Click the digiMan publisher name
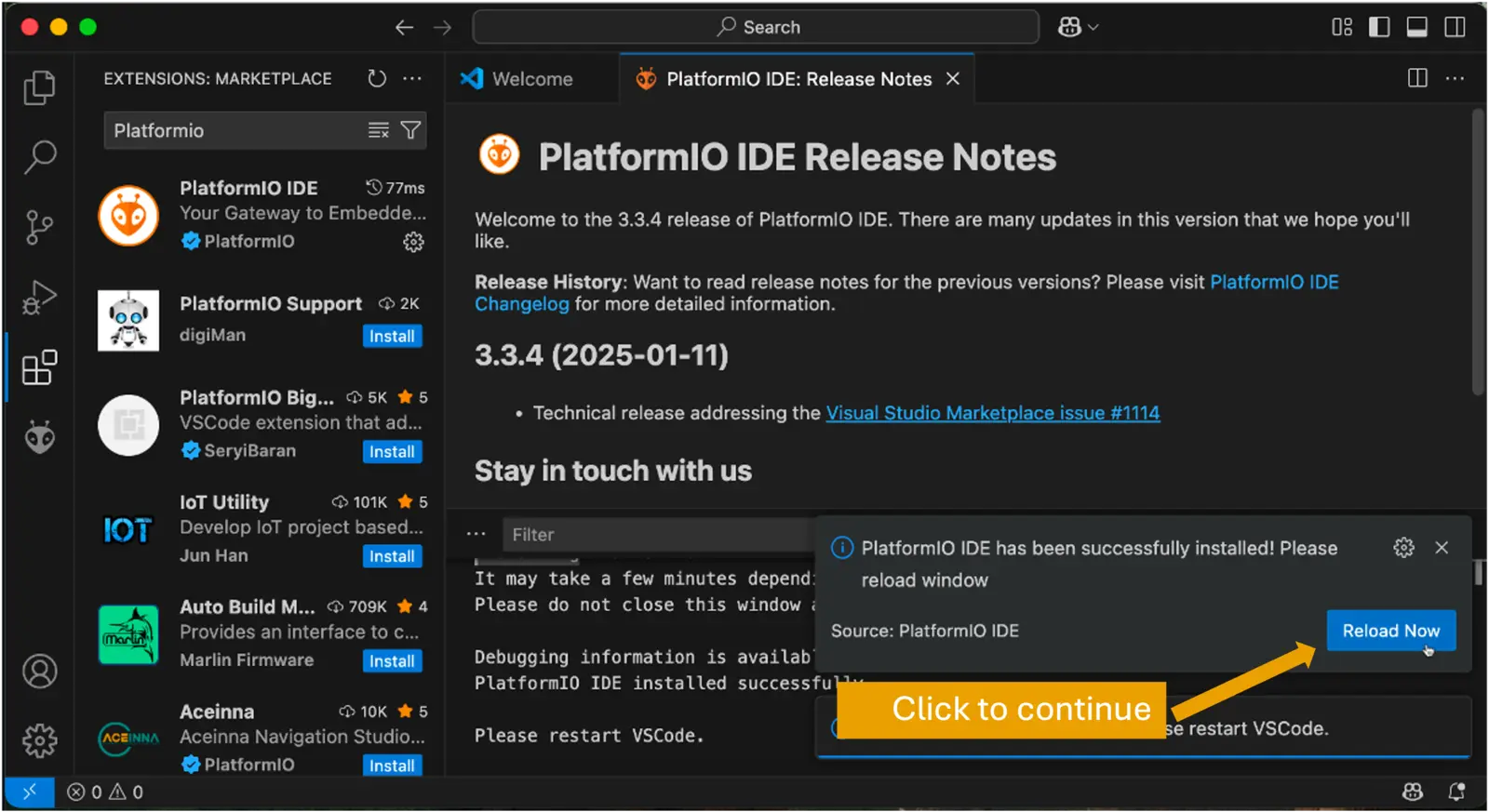This screenshot has width=1489, height=812. (x=213, y=335)
